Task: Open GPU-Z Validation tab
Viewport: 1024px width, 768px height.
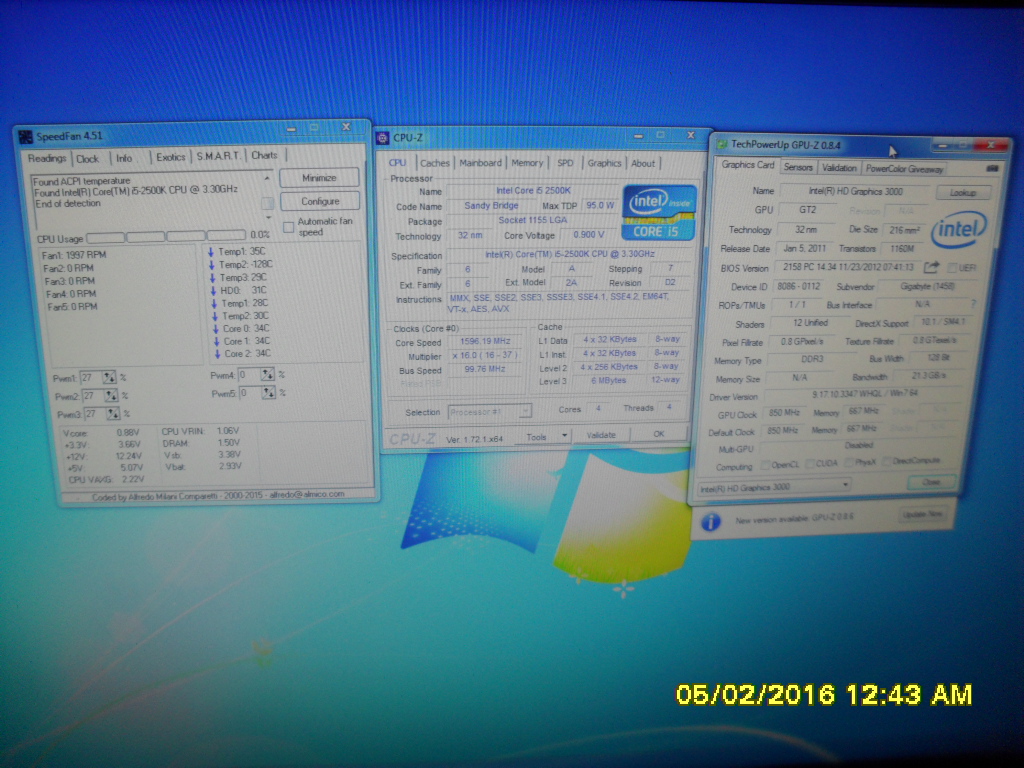Action: 839,168
